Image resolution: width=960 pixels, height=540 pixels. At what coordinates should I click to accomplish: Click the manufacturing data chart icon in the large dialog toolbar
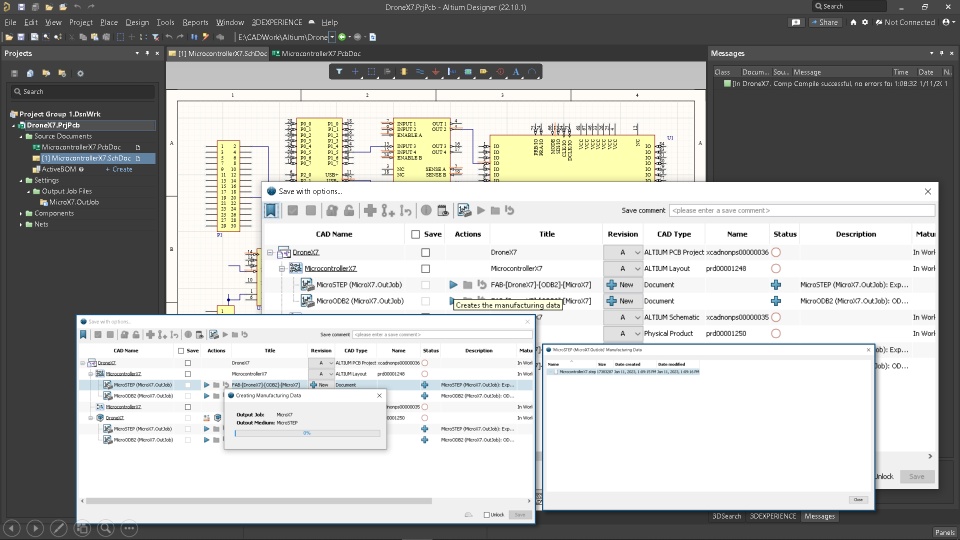463,211
